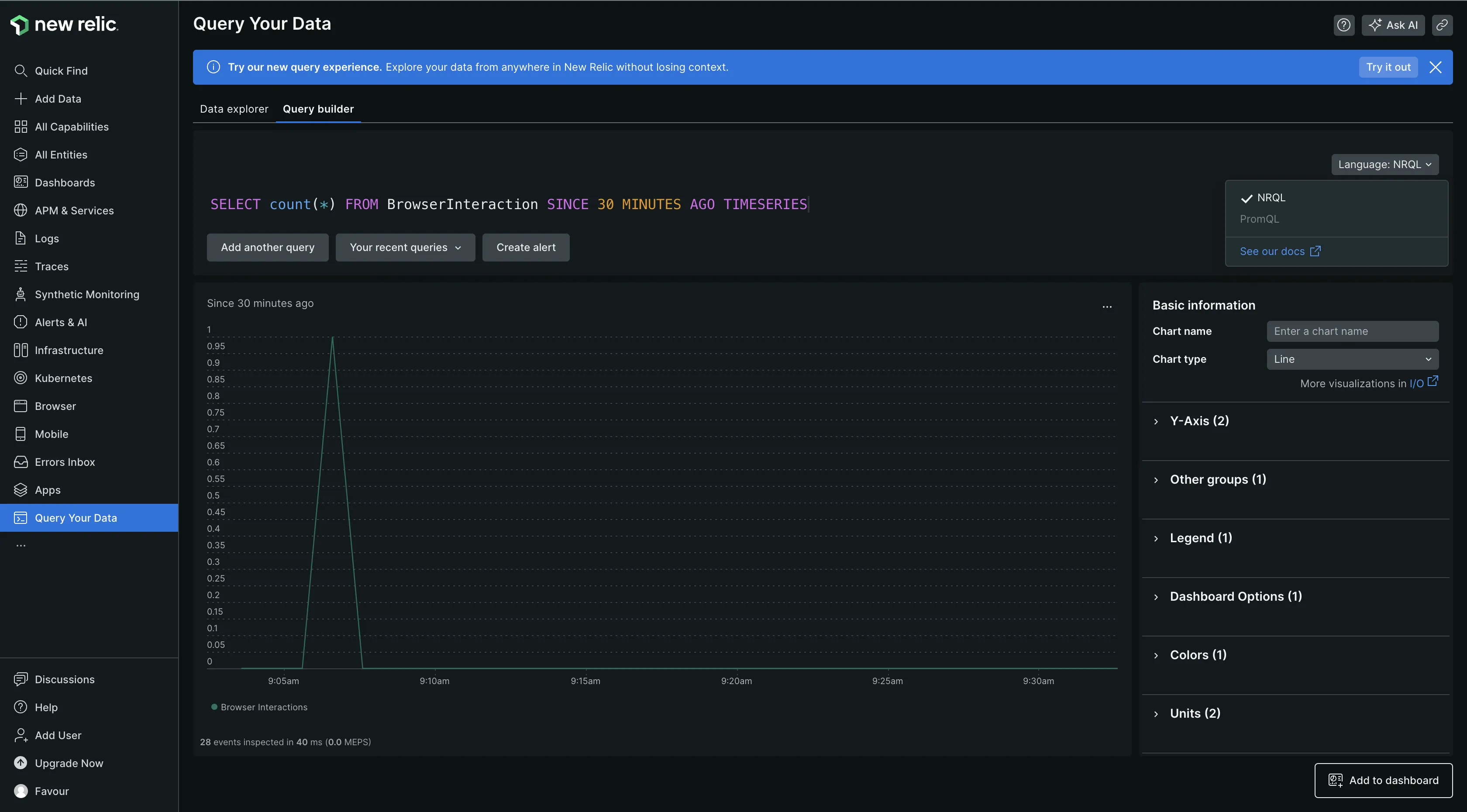
Task: Open APM & Services from sidebar
Action: pos(74,210)
